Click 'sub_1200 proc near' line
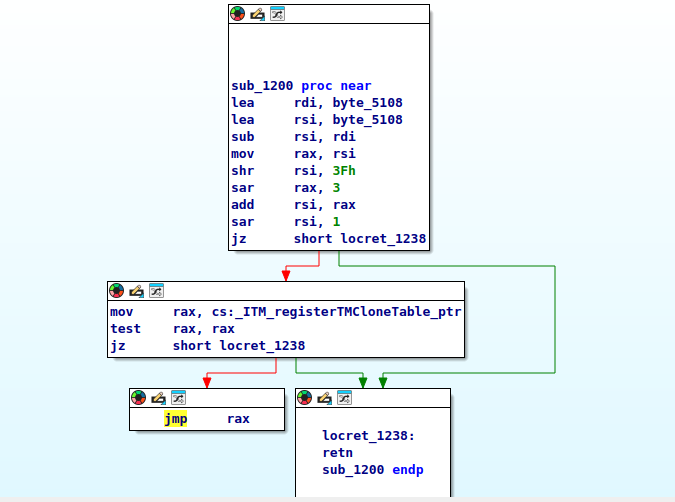This screenshot has width=675, height=502. click(301, 86)
